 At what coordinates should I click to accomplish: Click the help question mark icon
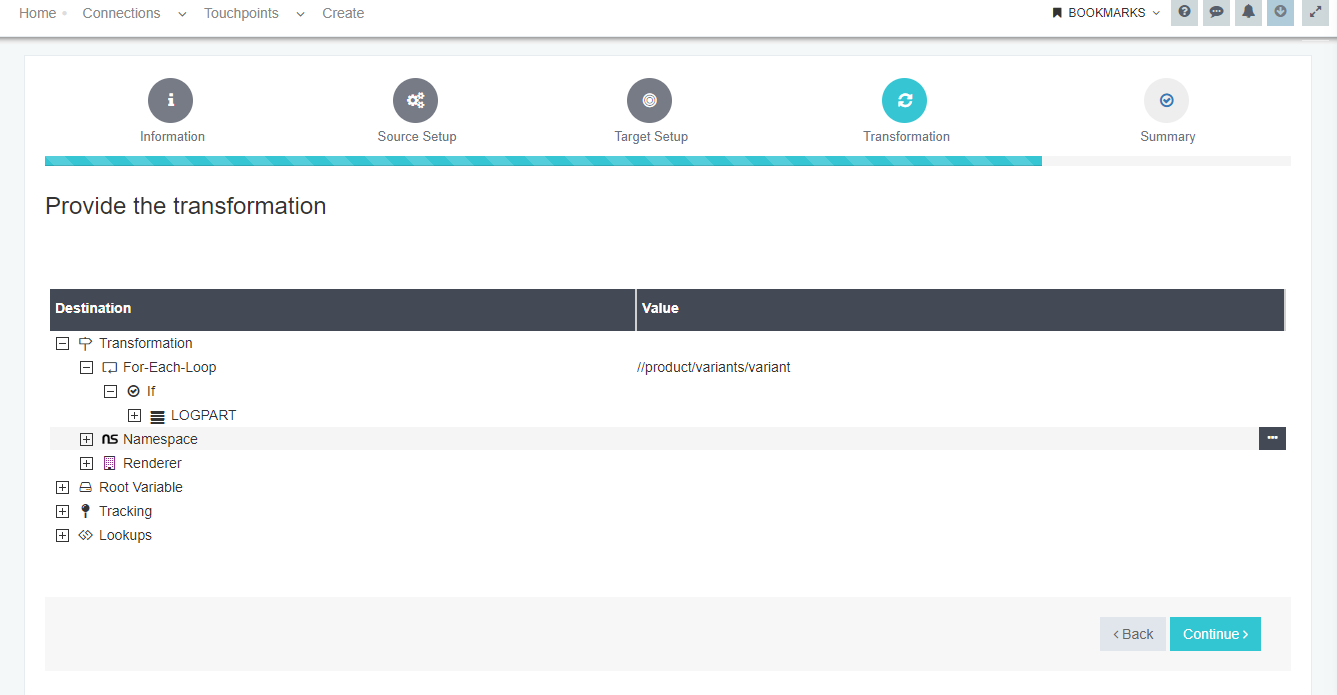(x=1184, y=13)
